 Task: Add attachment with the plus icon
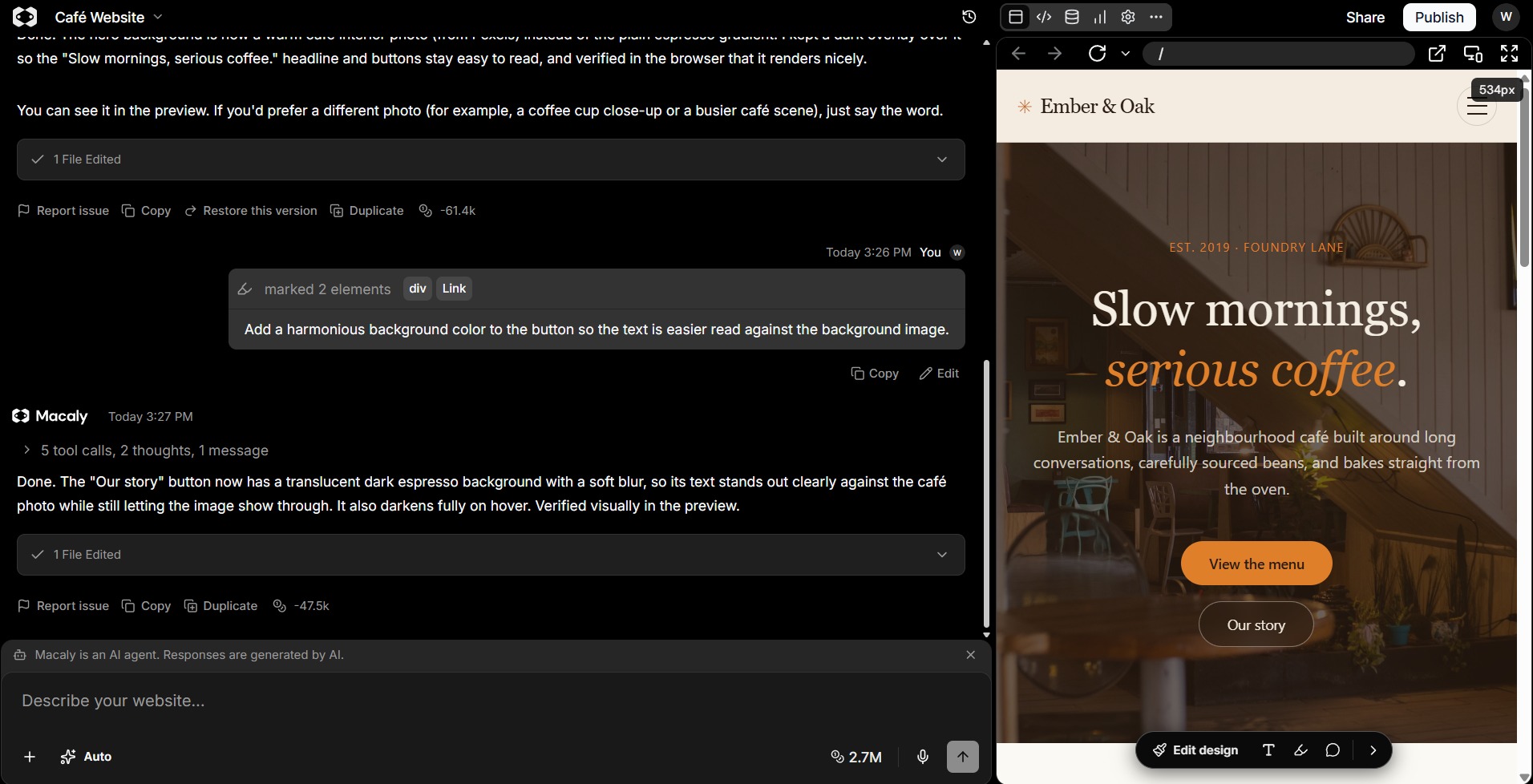coord(30,757)
